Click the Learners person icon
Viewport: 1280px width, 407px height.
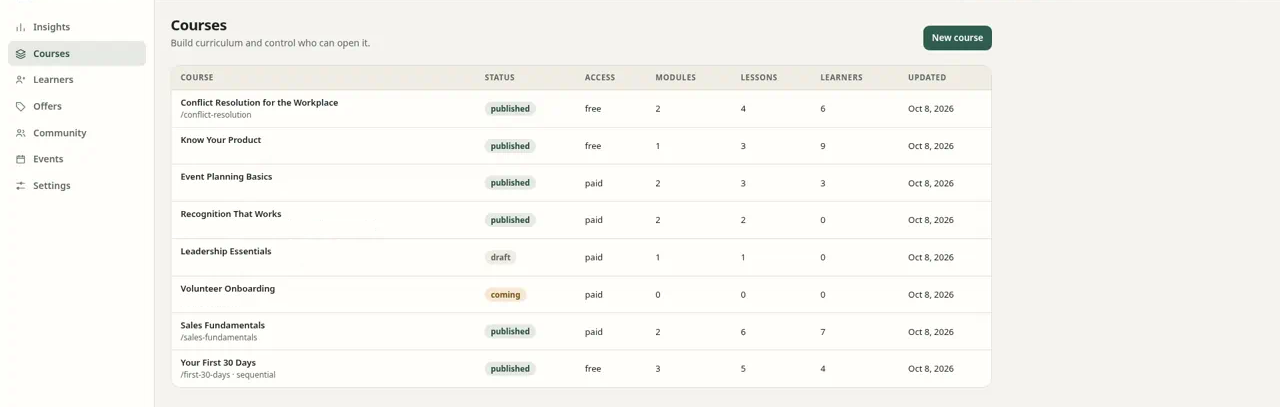[21, 80]
